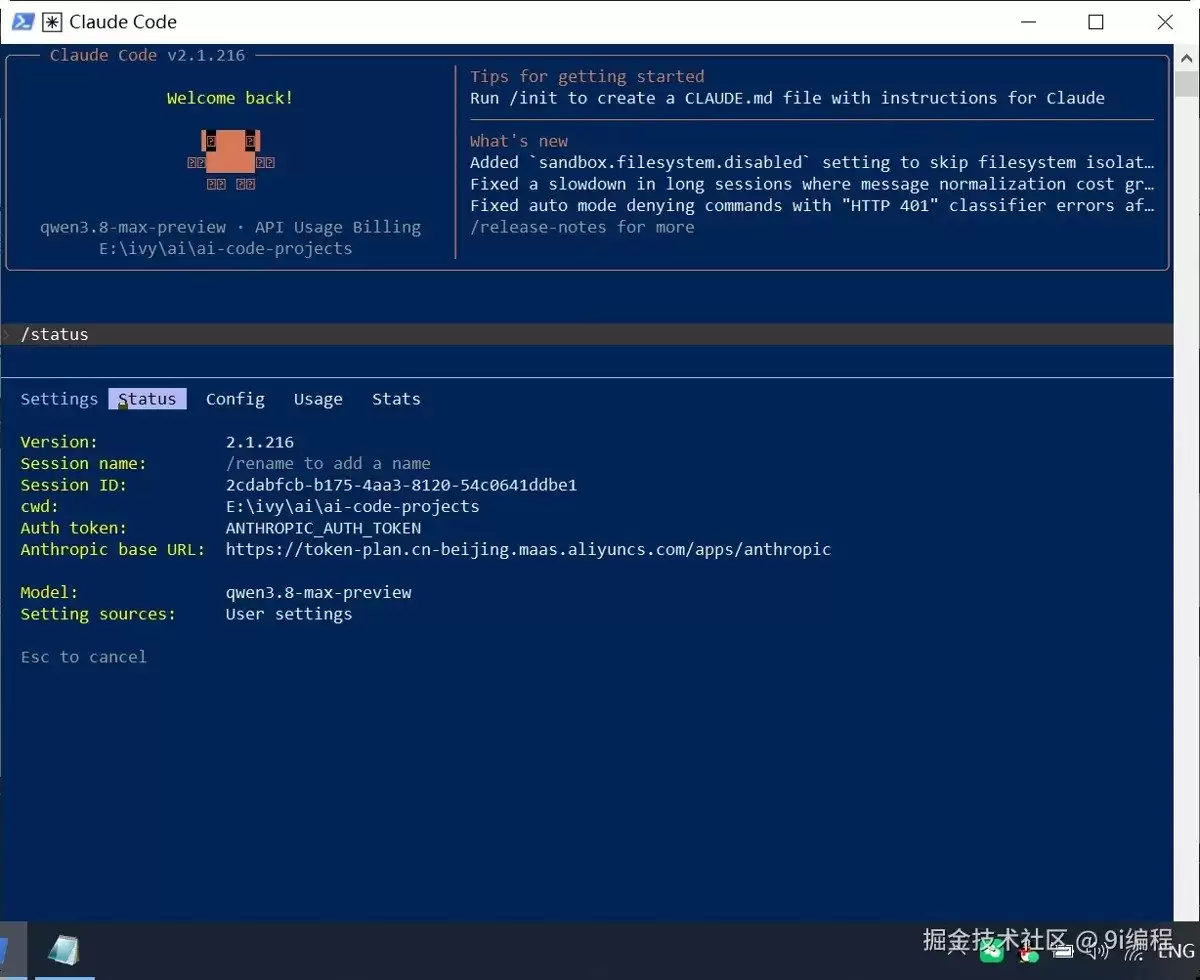This screenshot has height=980, width=1200.
Task: Click the Claude mascot pixel art
Action: pyautogui.click(x=231, y=159)
